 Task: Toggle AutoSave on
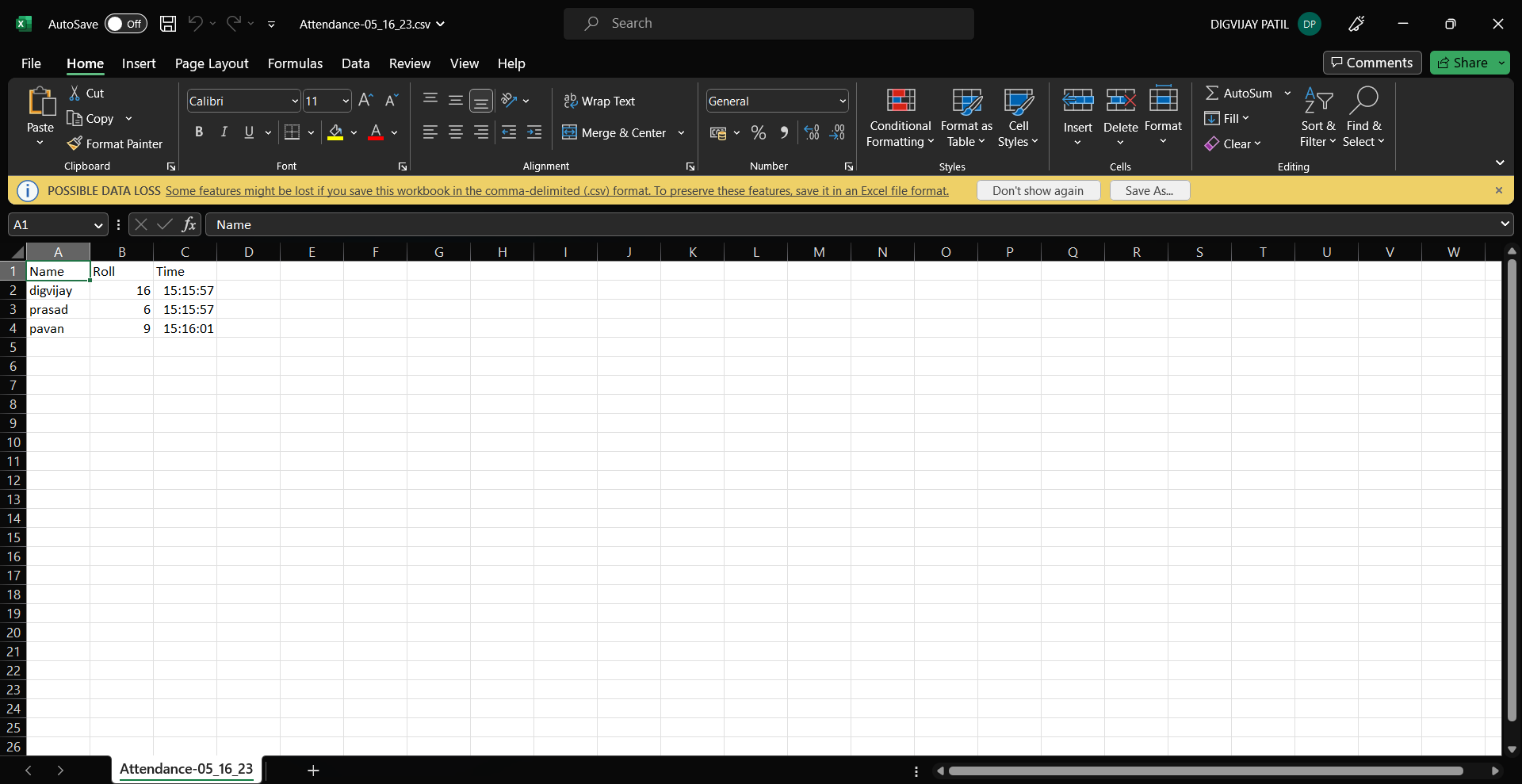tap(124, 24)
